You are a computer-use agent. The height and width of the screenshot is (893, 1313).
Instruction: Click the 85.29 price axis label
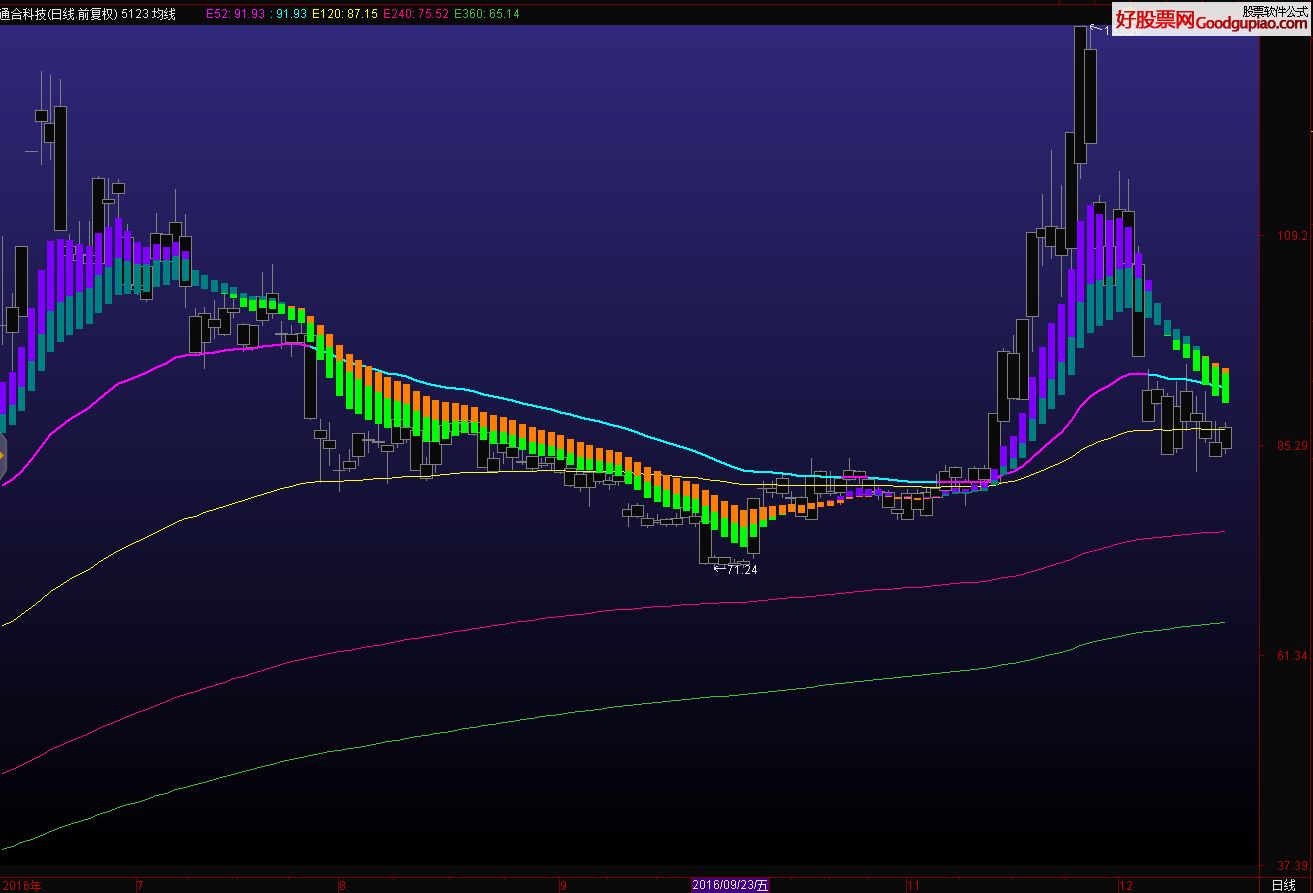1293,446
